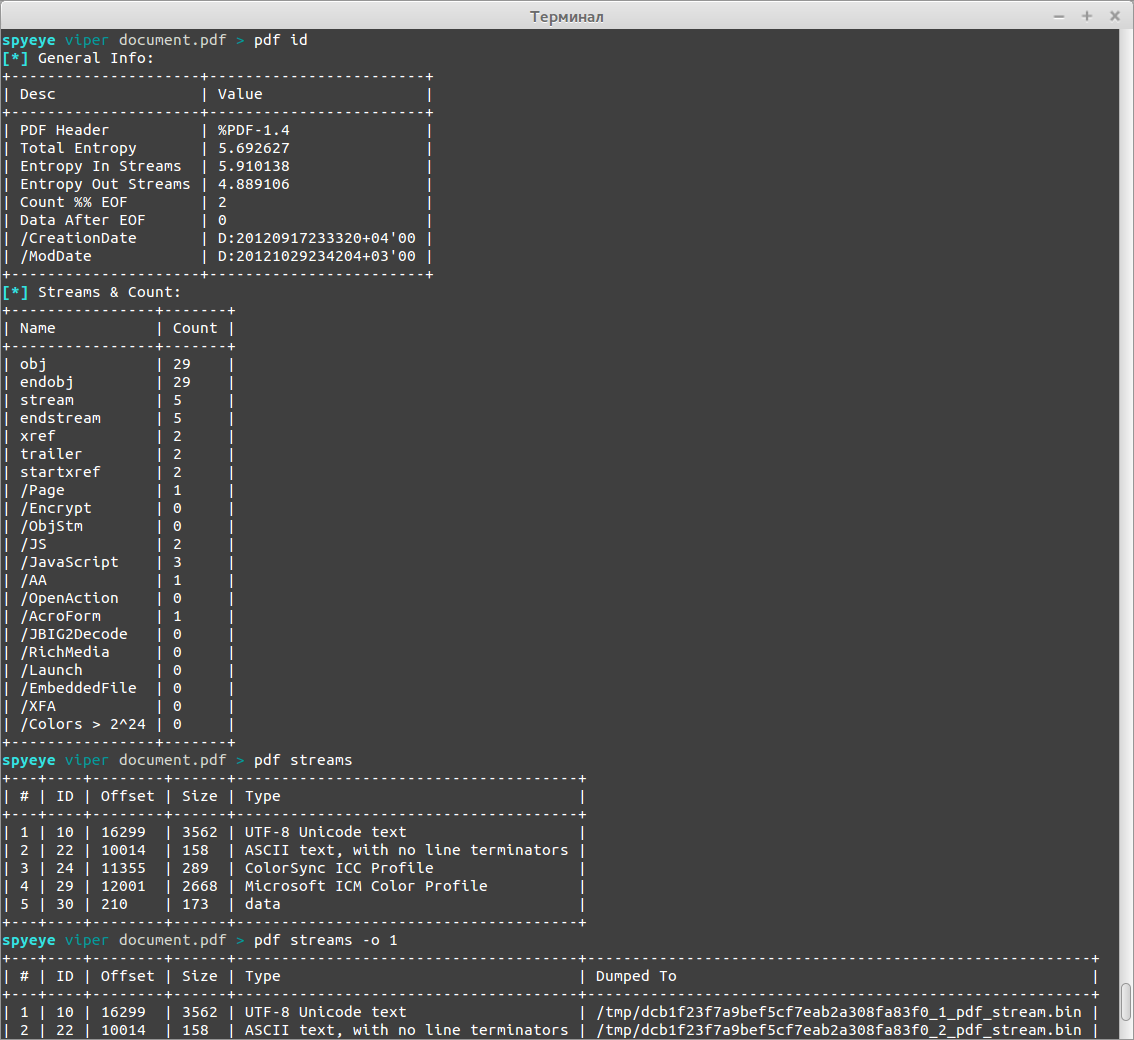Viewport: 1134px width, 1040px height.
Task: Click the 'Dumped To' column header
Action: coord(636,976)
